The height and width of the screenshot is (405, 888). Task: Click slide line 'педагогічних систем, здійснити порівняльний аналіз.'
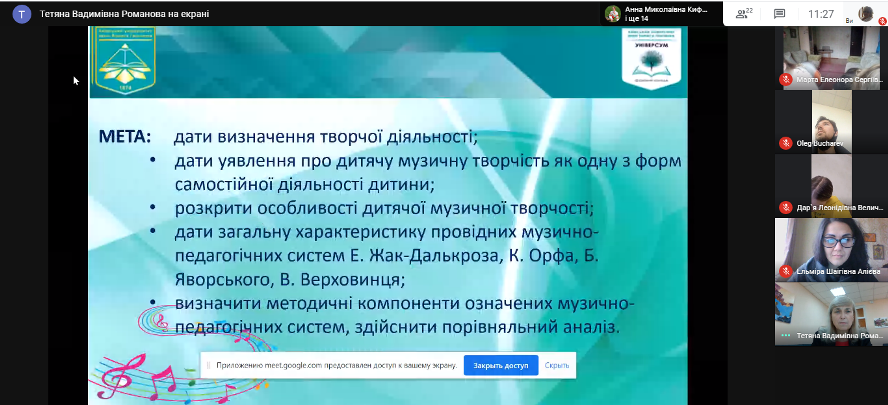(398, 327)
